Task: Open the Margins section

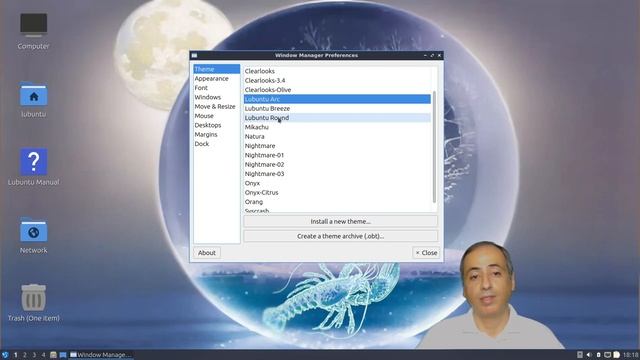Action: coord(216,135)
